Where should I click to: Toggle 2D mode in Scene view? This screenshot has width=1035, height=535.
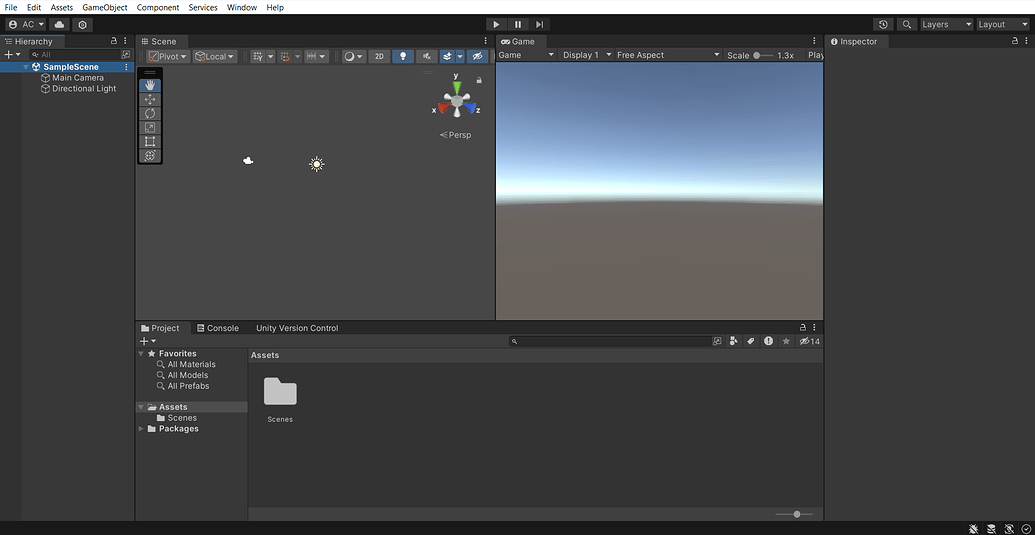click(379, 56)
